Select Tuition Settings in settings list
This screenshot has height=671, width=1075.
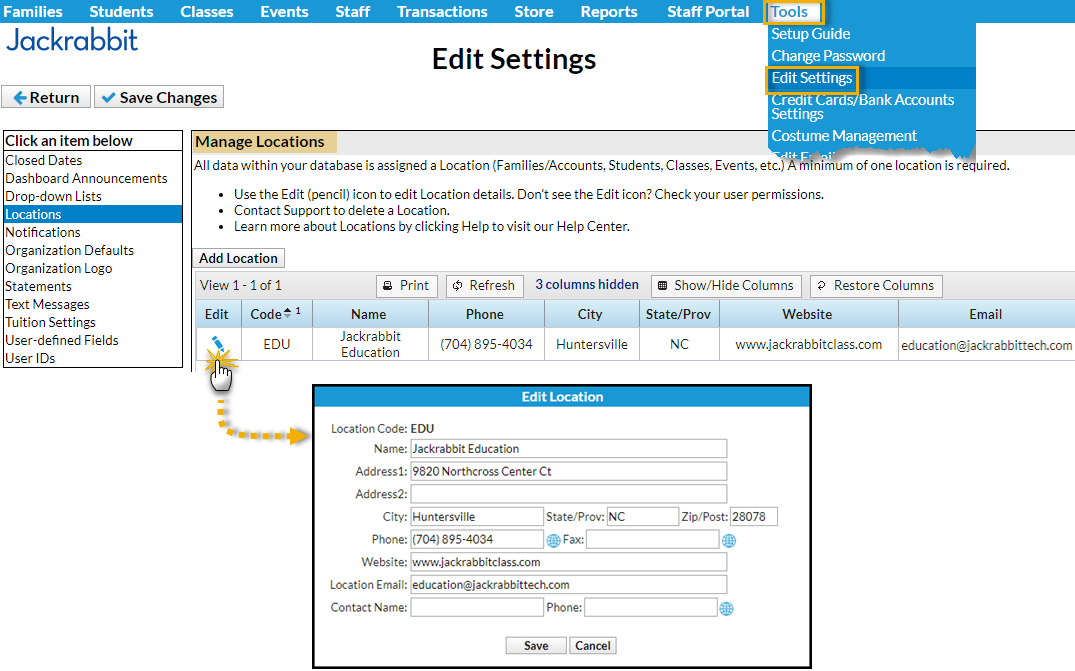coord(93,322)
